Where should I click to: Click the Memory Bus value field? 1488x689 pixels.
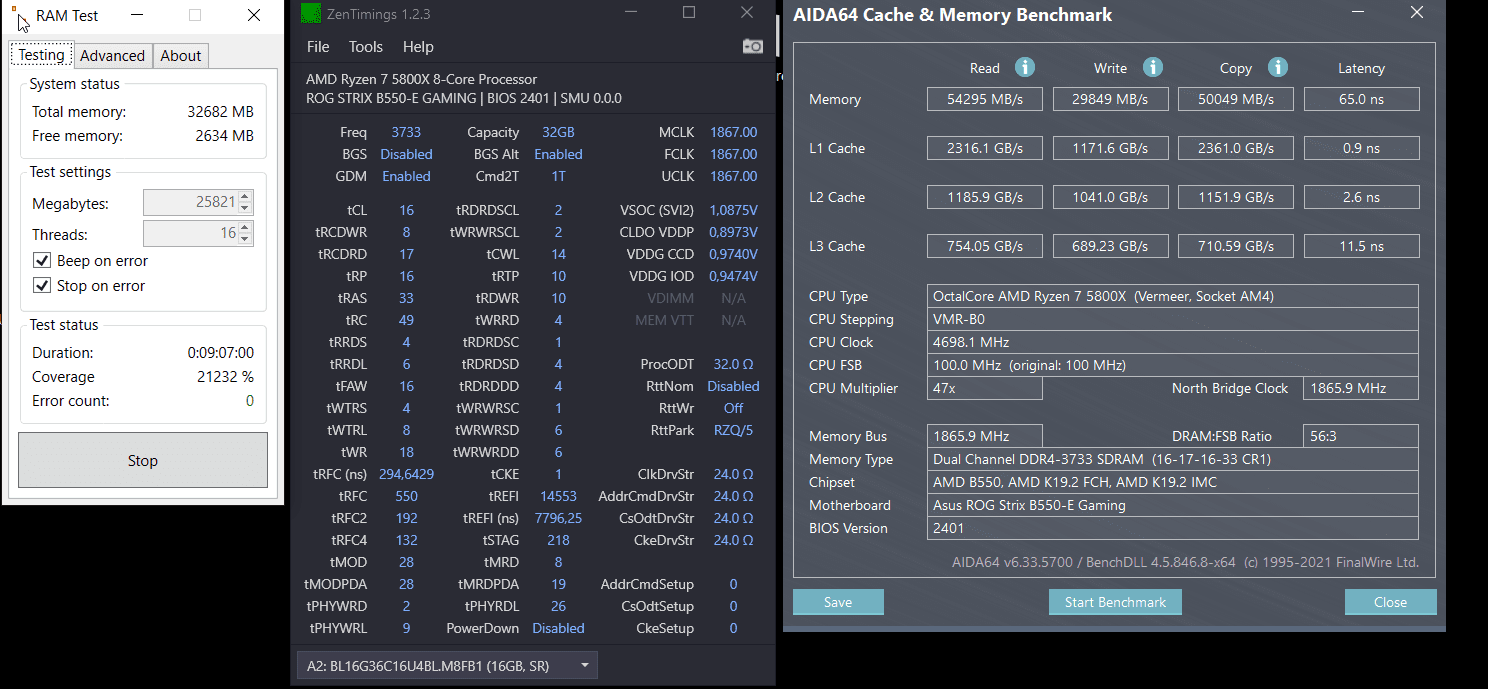coord(985,436)
